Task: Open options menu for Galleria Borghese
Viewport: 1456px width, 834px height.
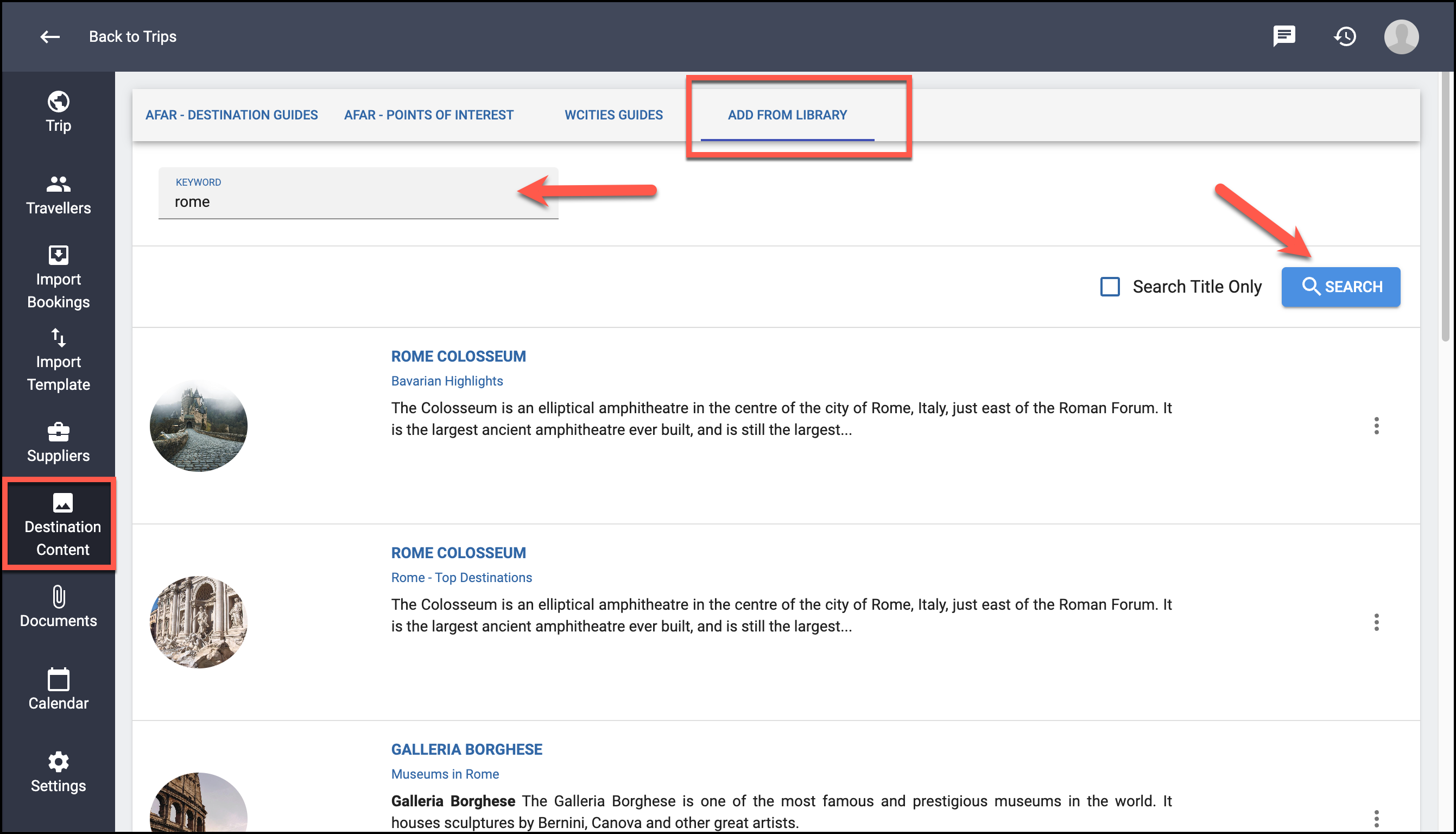Action: coord(1376,819)
